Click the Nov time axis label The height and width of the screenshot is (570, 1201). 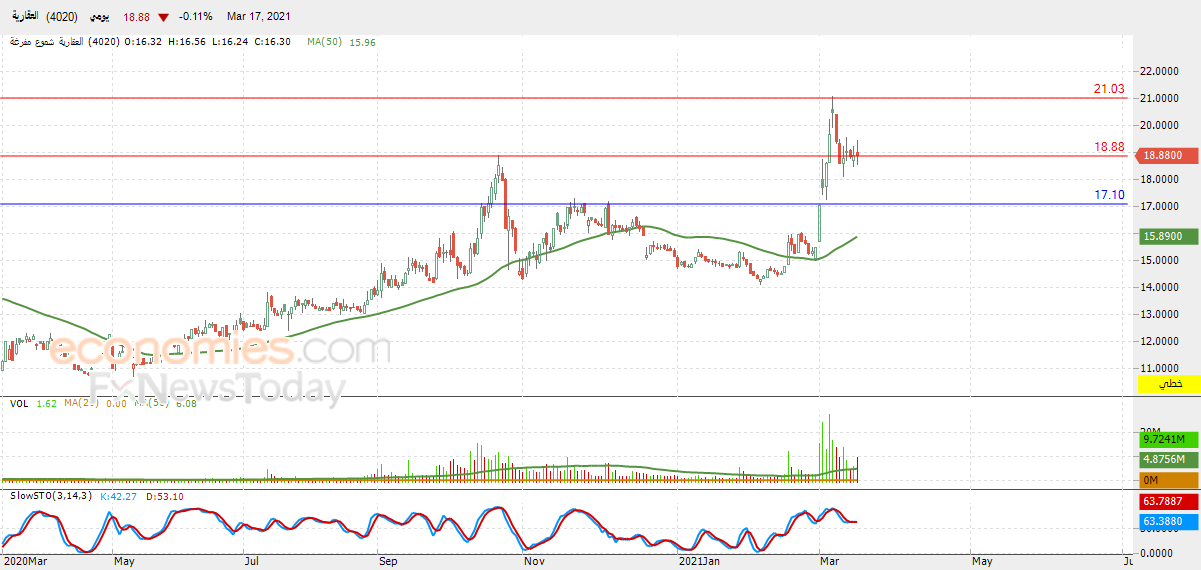pyautogui.click(x=536, y=562)
